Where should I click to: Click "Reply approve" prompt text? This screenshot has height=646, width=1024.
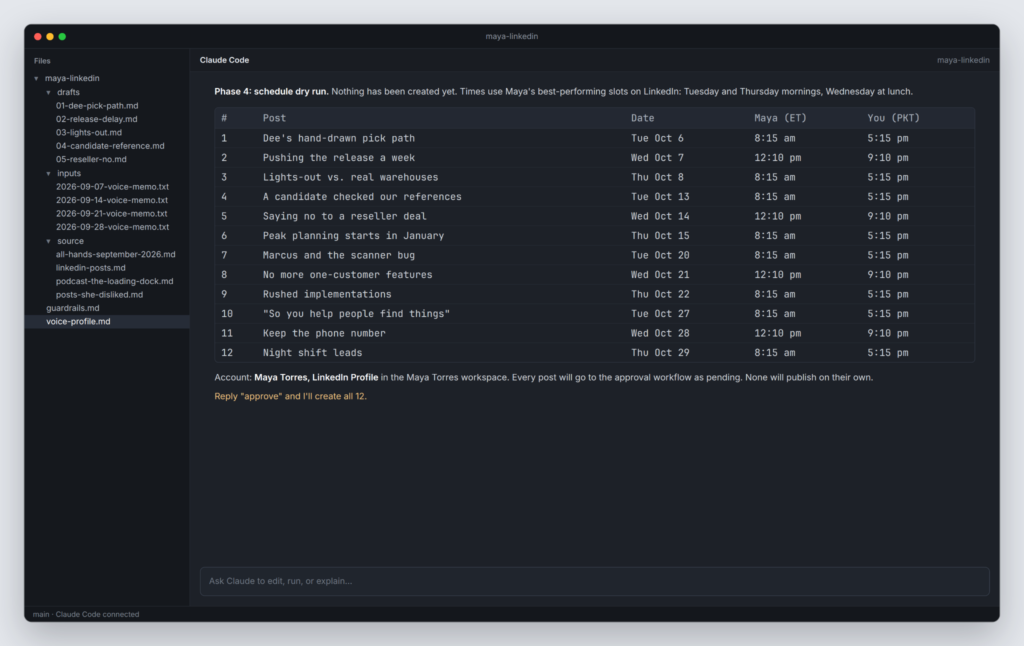point(290,396)
